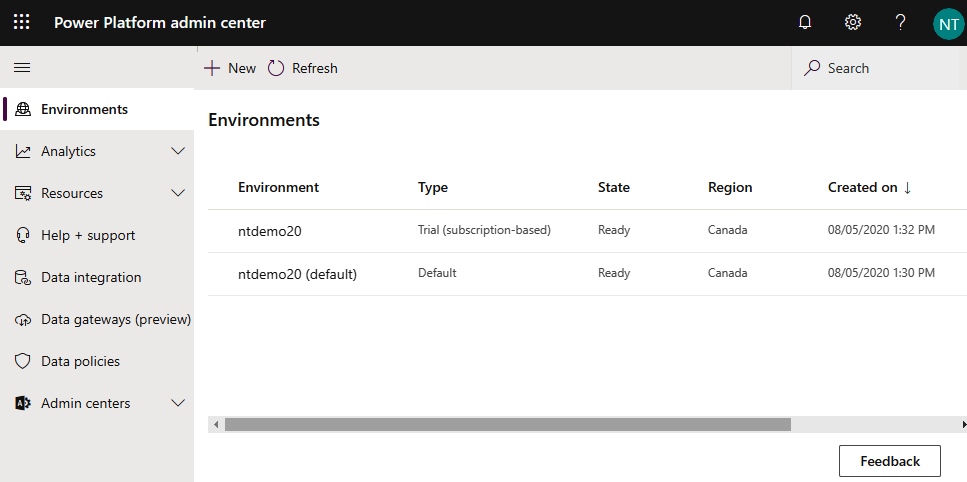967x482 pixels.
Task: Click the Search magnifier icon
Action: (x=812, y=68)
